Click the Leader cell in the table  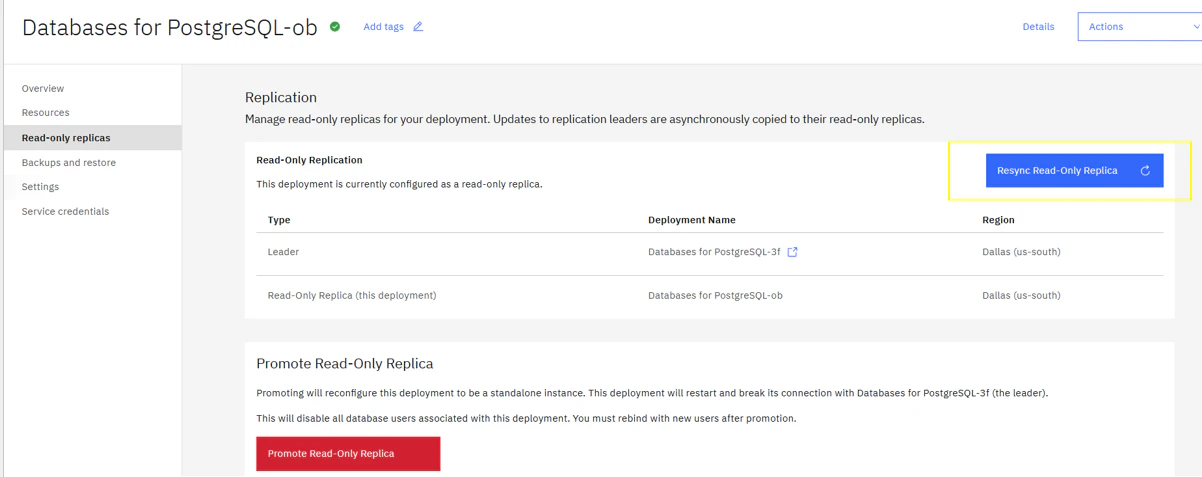coord(283,252)
